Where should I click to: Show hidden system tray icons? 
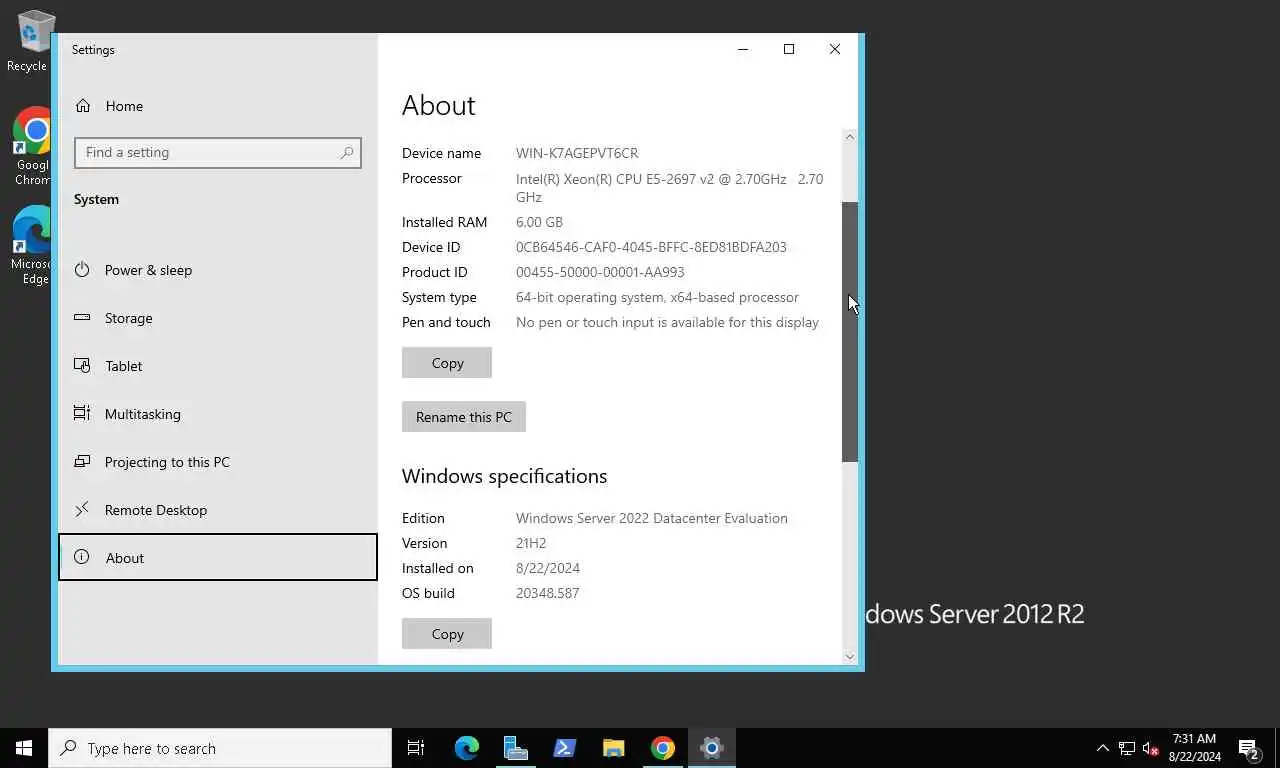(x=1103, y=748)
